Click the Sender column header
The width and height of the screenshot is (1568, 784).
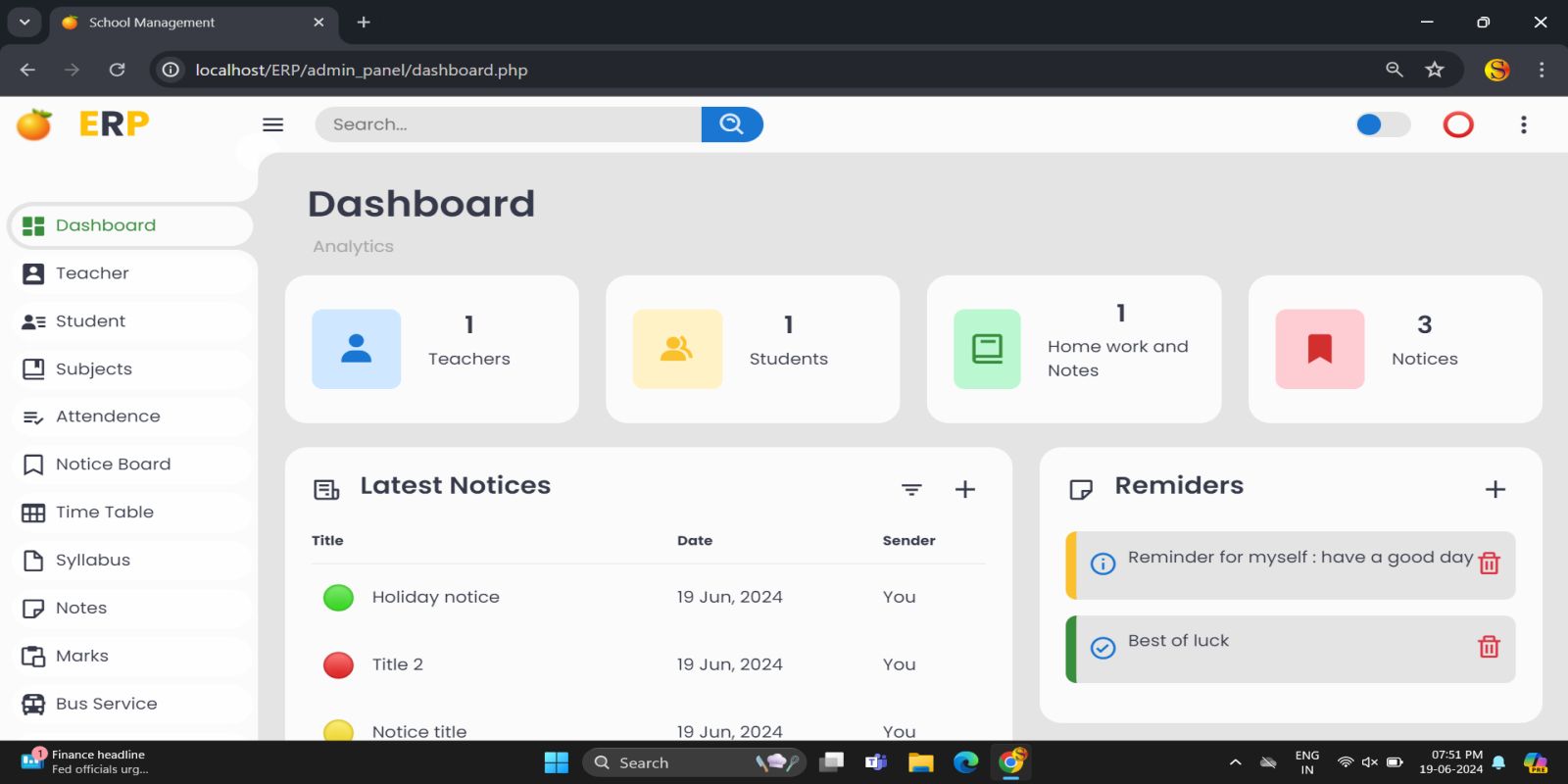909,540
